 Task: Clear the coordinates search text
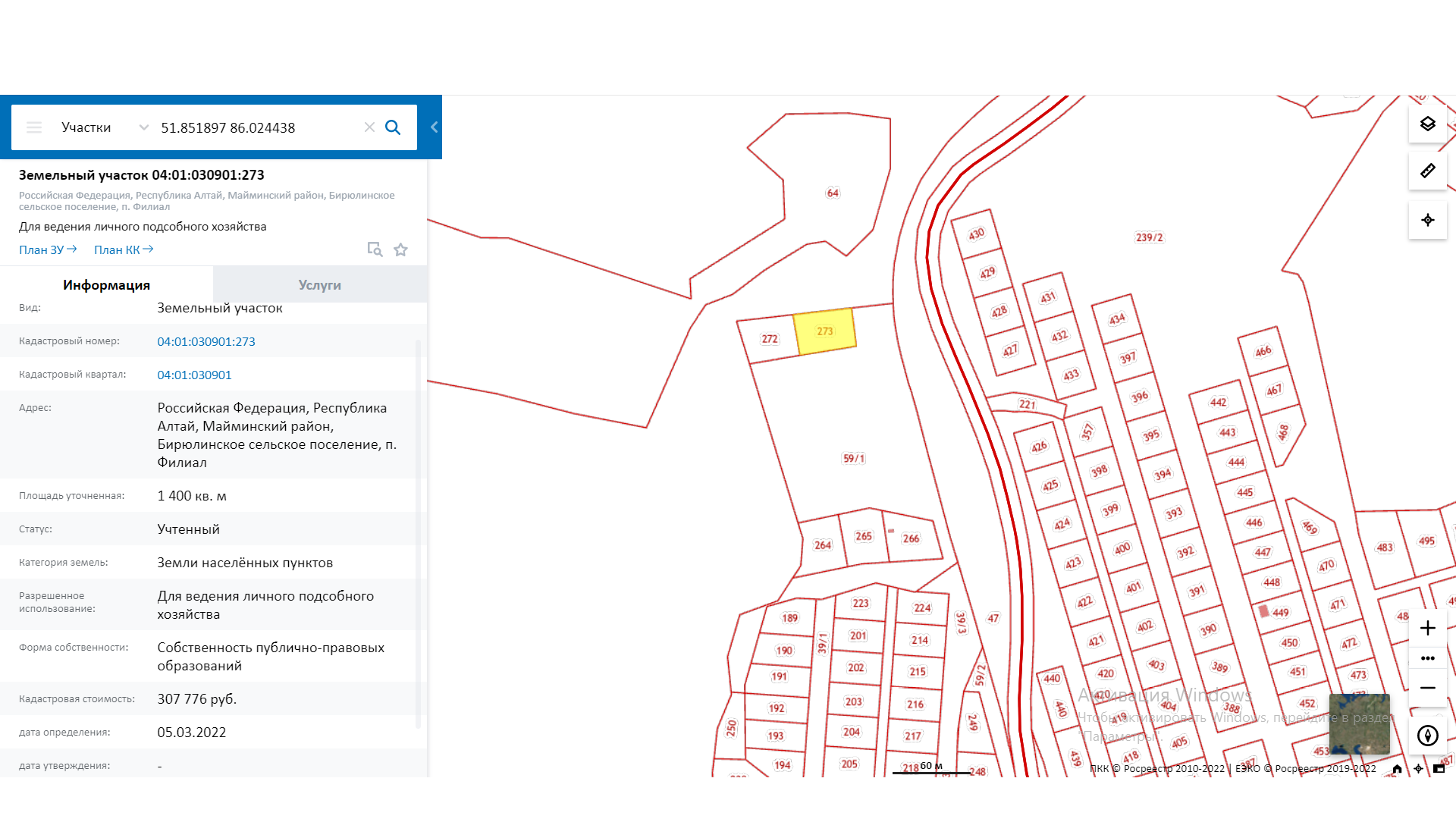(369, 127)
